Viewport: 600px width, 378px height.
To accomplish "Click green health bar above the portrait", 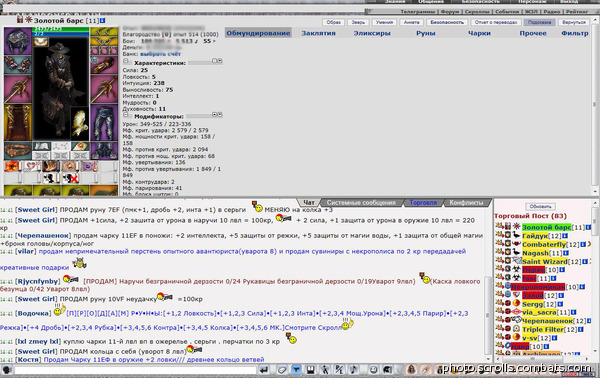I will 61,29.
